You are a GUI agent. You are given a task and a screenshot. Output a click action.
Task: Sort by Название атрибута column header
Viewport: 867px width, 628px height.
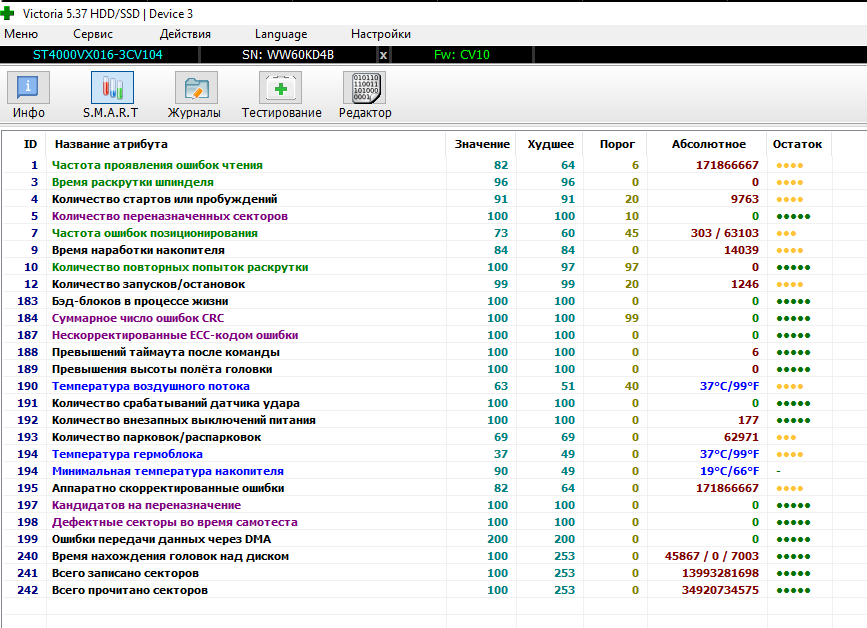tap(110, 144)
